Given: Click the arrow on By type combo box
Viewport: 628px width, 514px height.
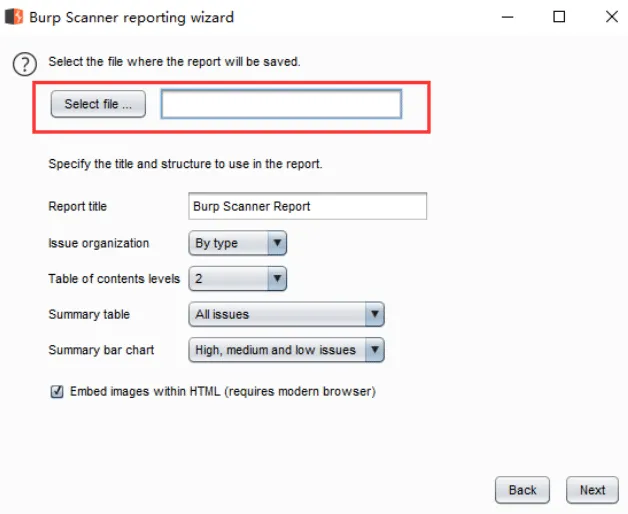Looking at the screenshot, I should tap(277, 243).
